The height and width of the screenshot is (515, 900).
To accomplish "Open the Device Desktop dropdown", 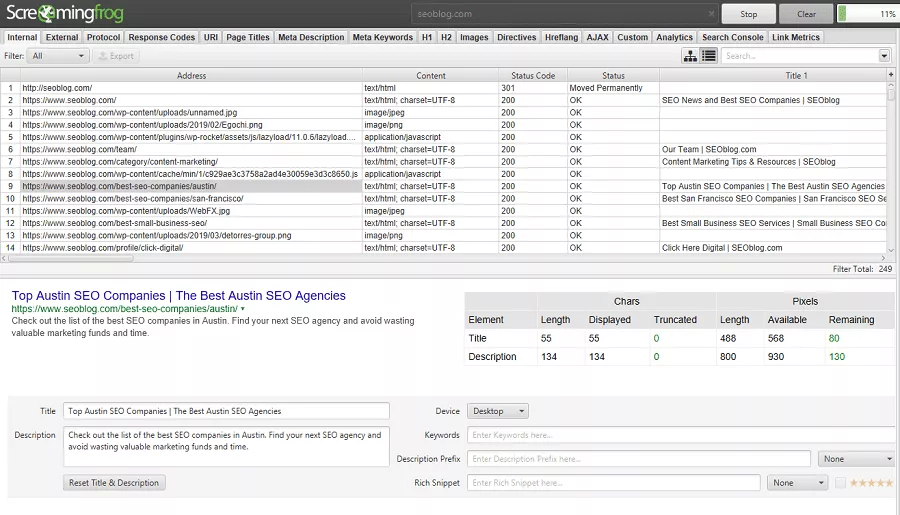I will pyautogui.click(x=498, y=411).
